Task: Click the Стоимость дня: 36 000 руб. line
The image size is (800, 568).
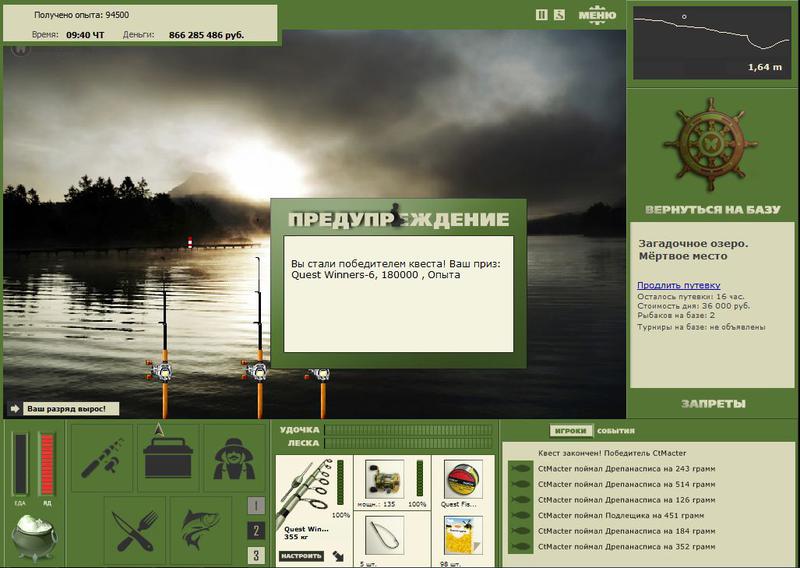Action: pos(693,306)
